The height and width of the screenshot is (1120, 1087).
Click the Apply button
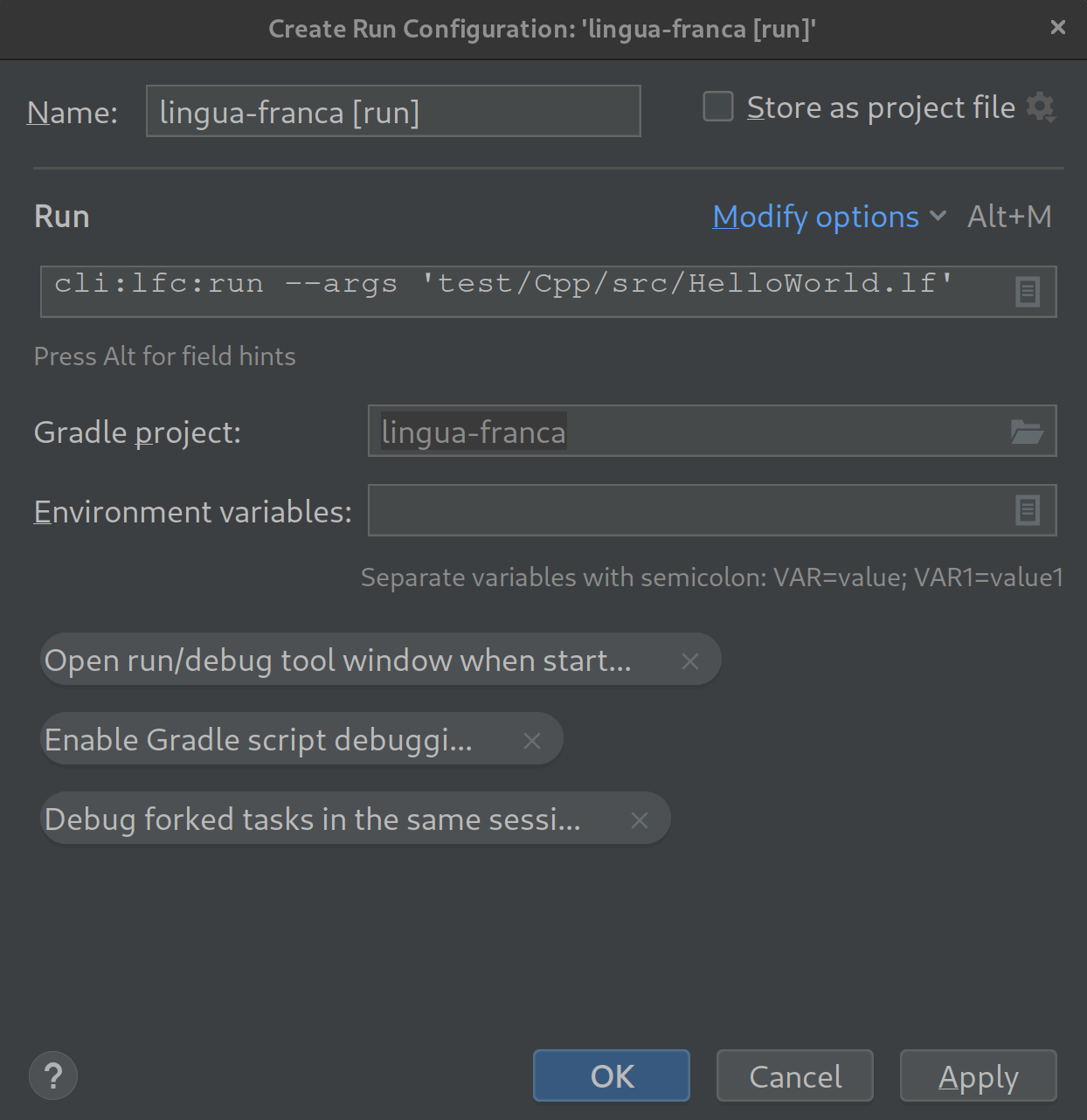click(978, 1076)
